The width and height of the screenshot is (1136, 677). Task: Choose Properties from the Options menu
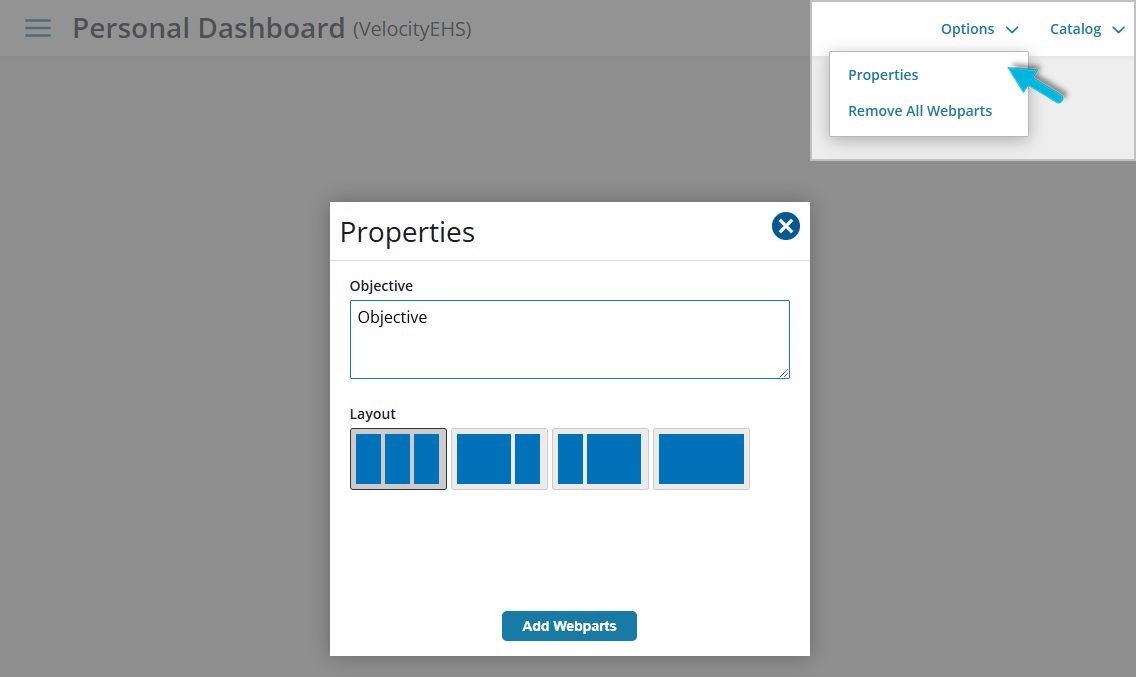[x=883, y=75]
